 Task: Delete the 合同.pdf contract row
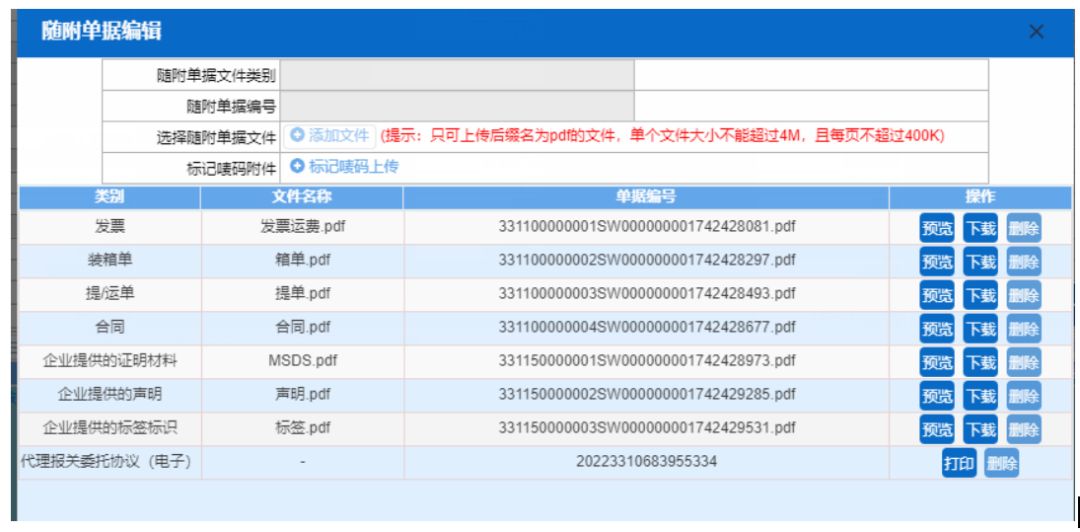[1023, 329]
